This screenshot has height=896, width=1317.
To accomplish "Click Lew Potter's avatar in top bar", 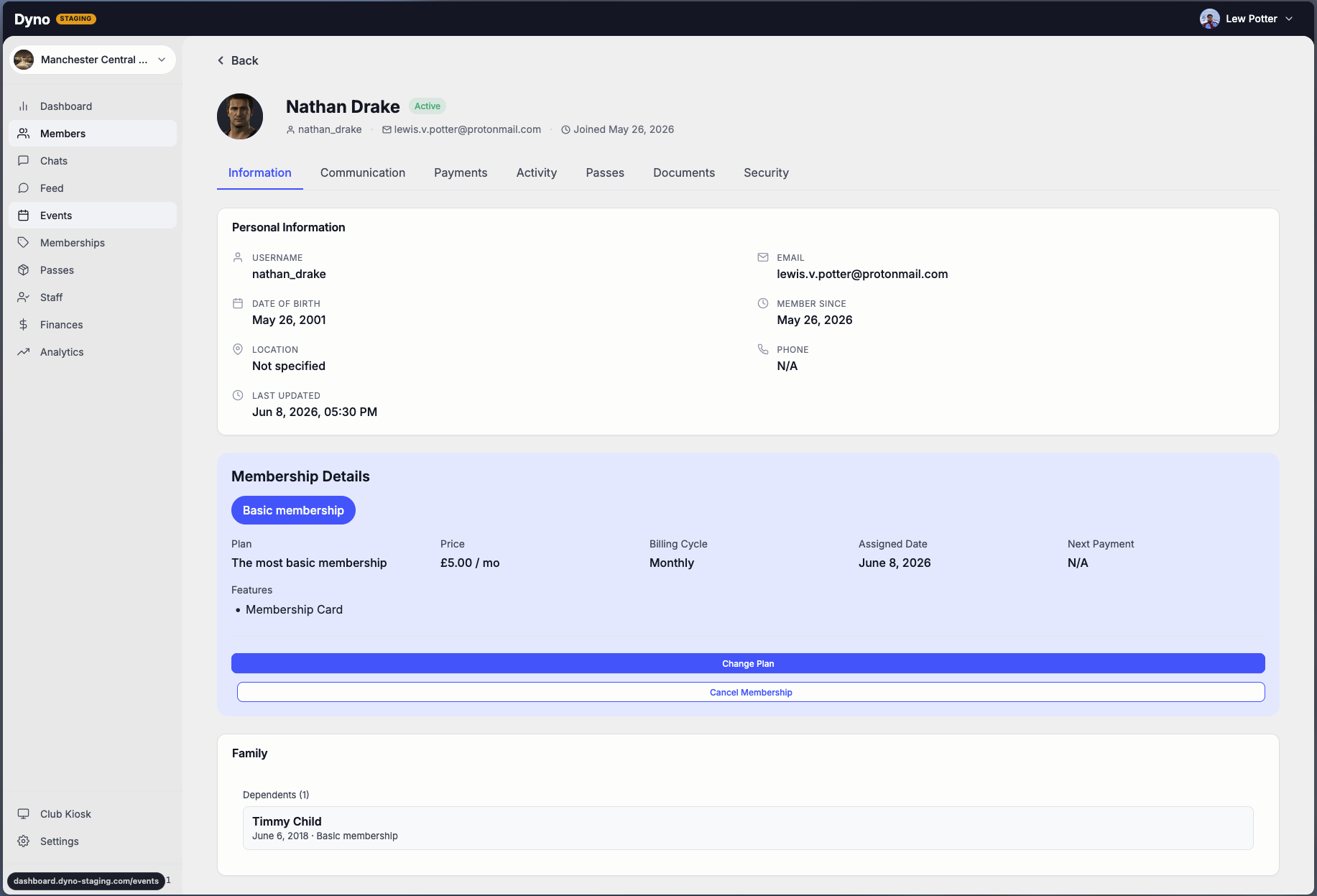I will tap(1210, 19).
